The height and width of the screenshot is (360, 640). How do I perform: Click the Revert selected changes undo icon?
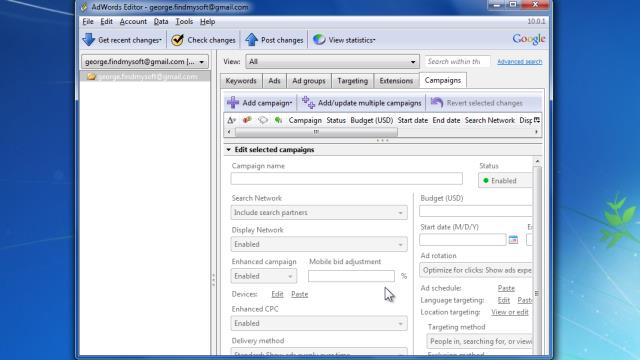point(437,102)
